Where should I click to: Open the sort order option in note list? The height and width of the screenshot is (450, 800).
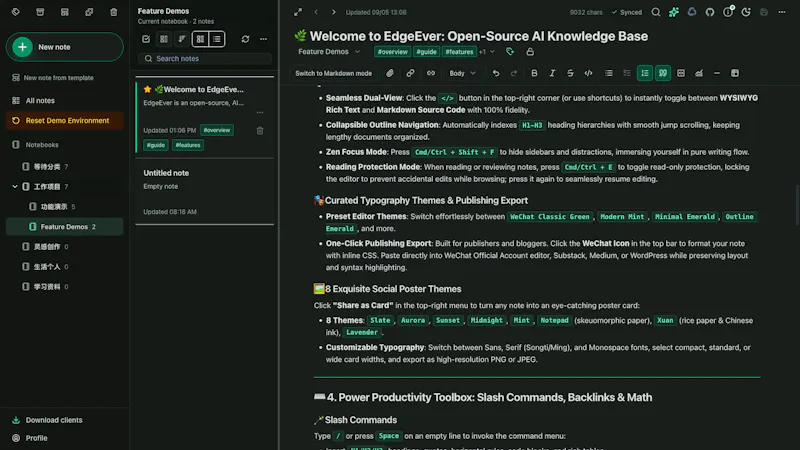coord(182,39)
